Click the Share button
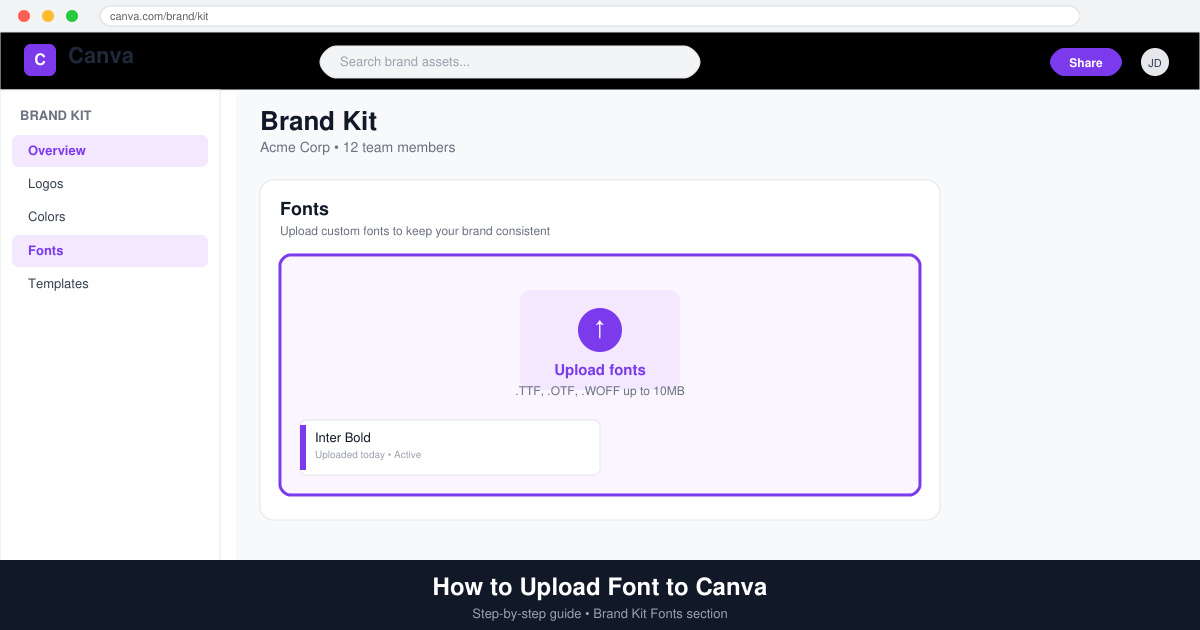 1086,62
